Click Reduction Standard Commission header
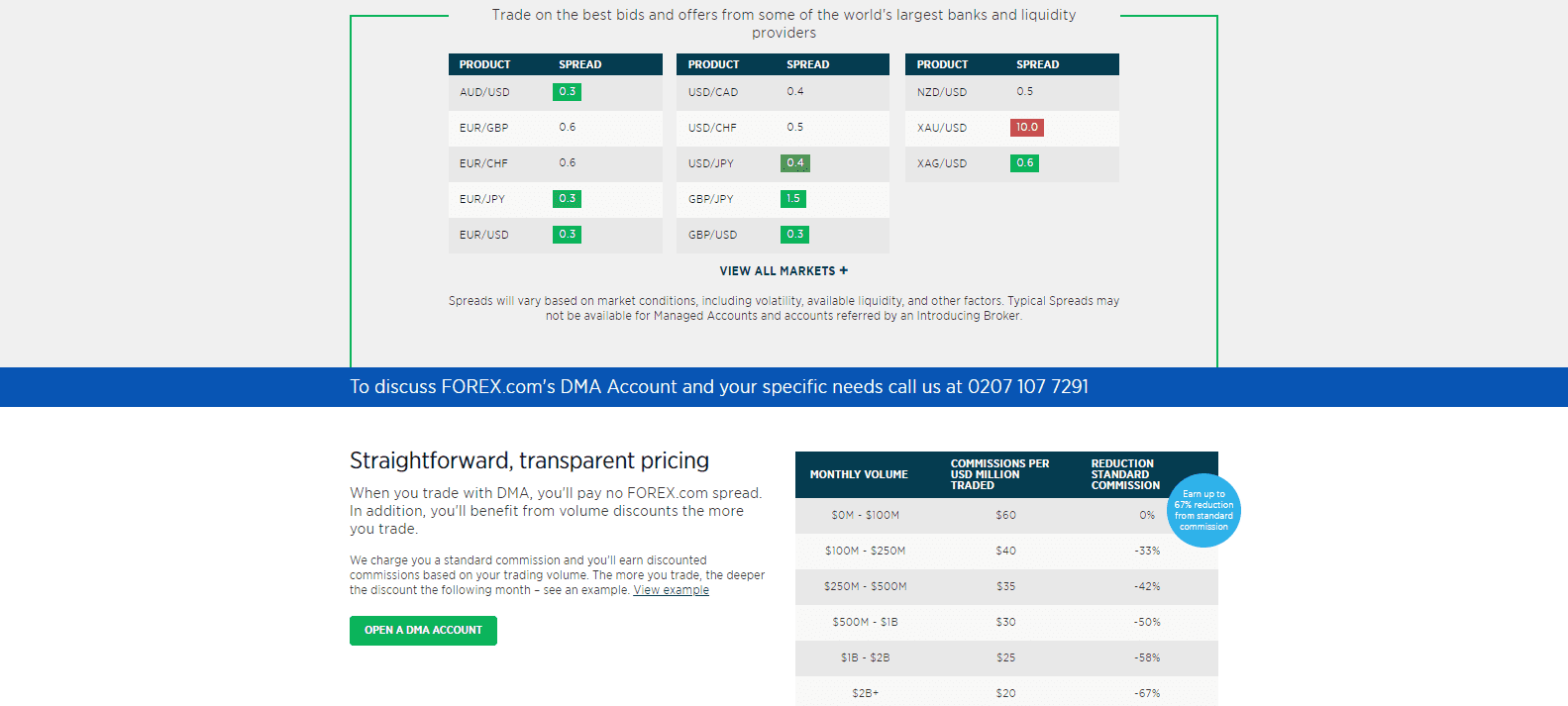1568x706 pixels. point(1125,474)
